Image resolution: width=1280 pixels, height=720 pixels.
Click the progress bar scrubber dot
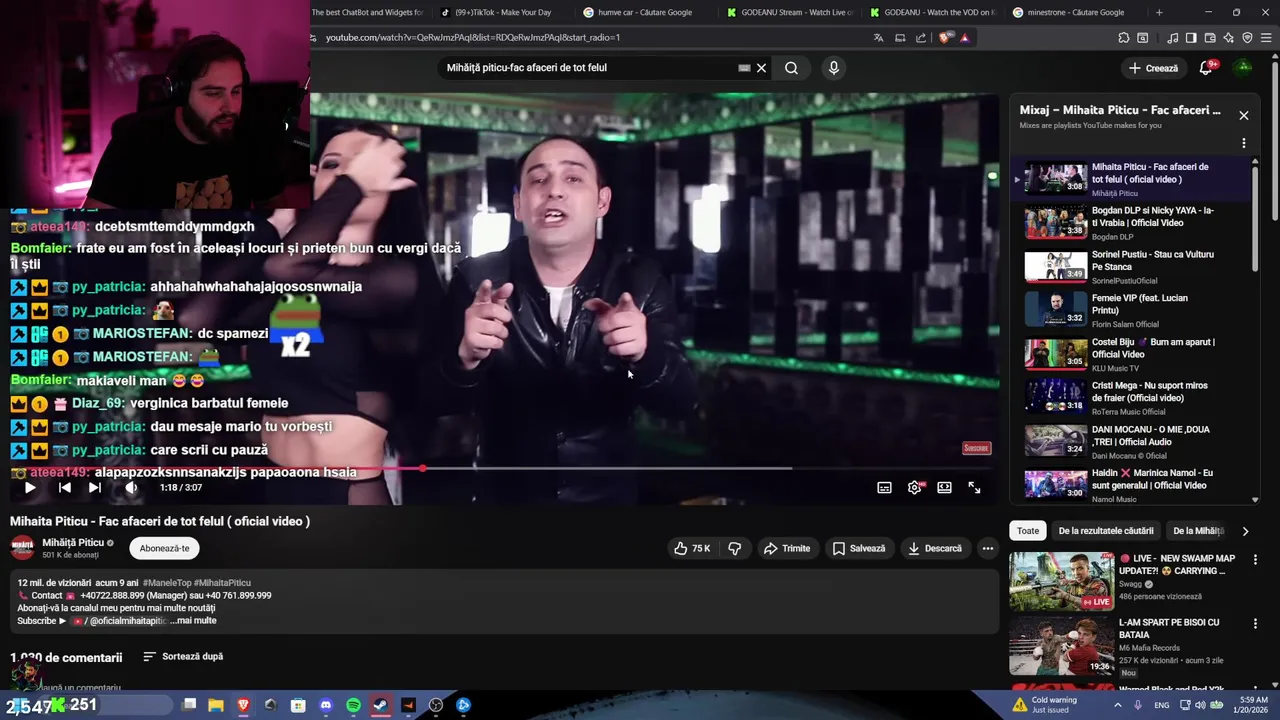coord(422,468)
